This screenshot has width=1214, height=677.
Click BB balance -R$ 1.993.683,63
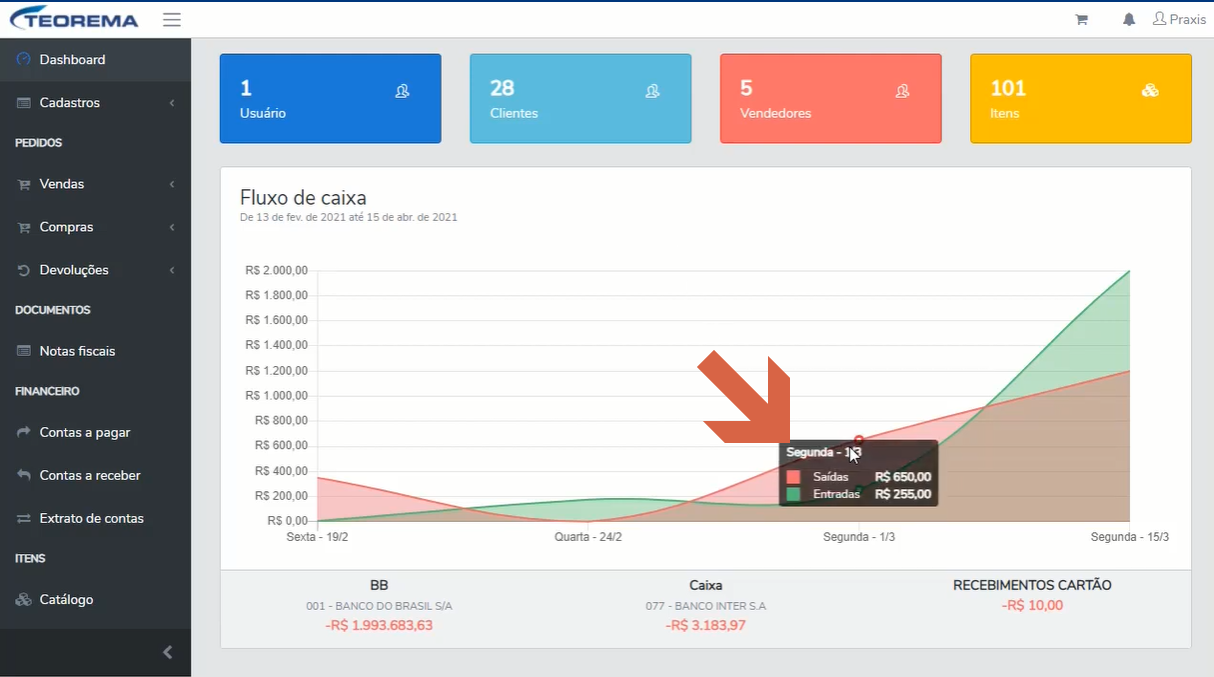click(379, 626)
